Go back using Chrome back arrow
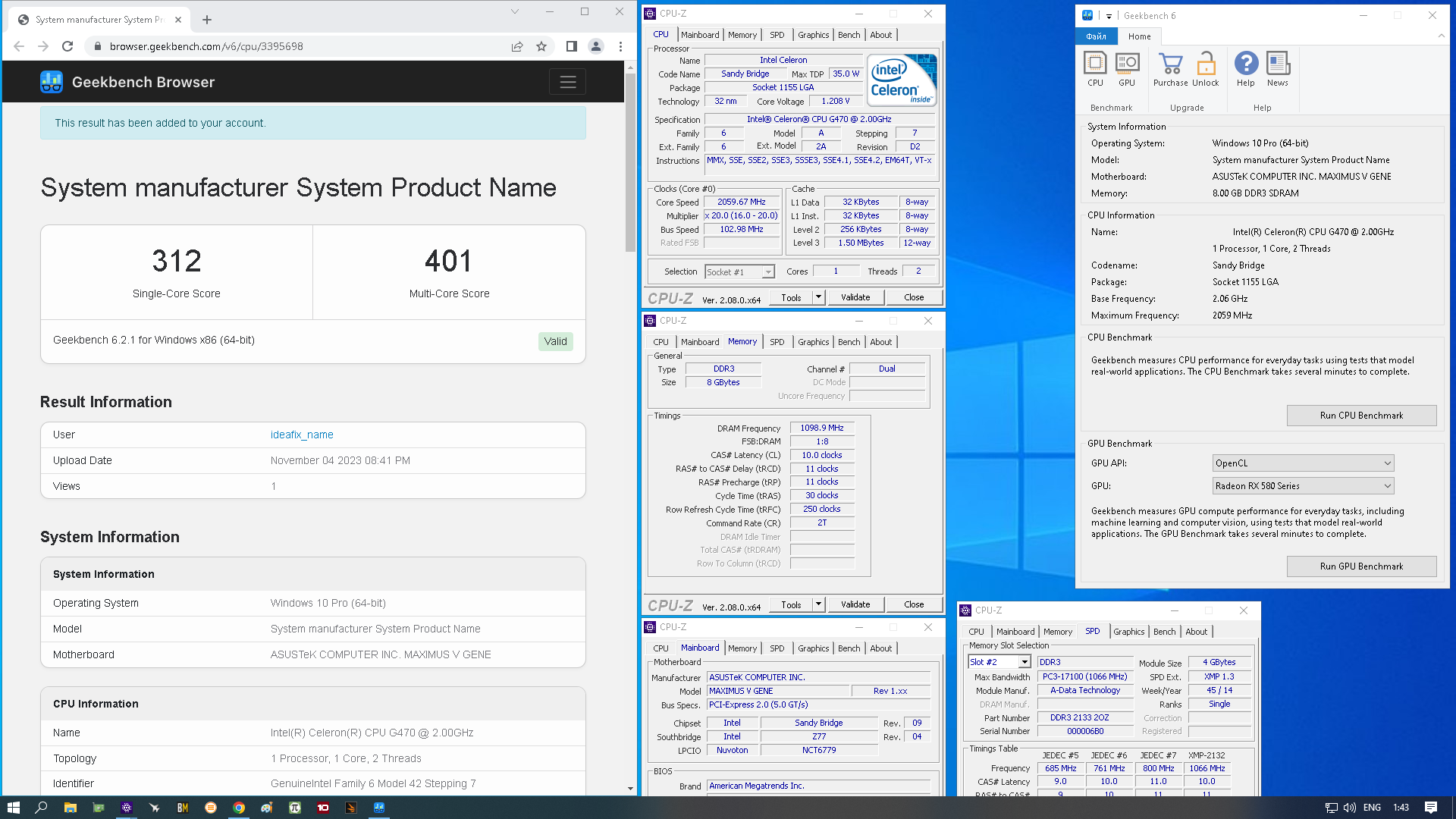The width and height of the screenshot is (1456, 819). click(x=19, y=46)
